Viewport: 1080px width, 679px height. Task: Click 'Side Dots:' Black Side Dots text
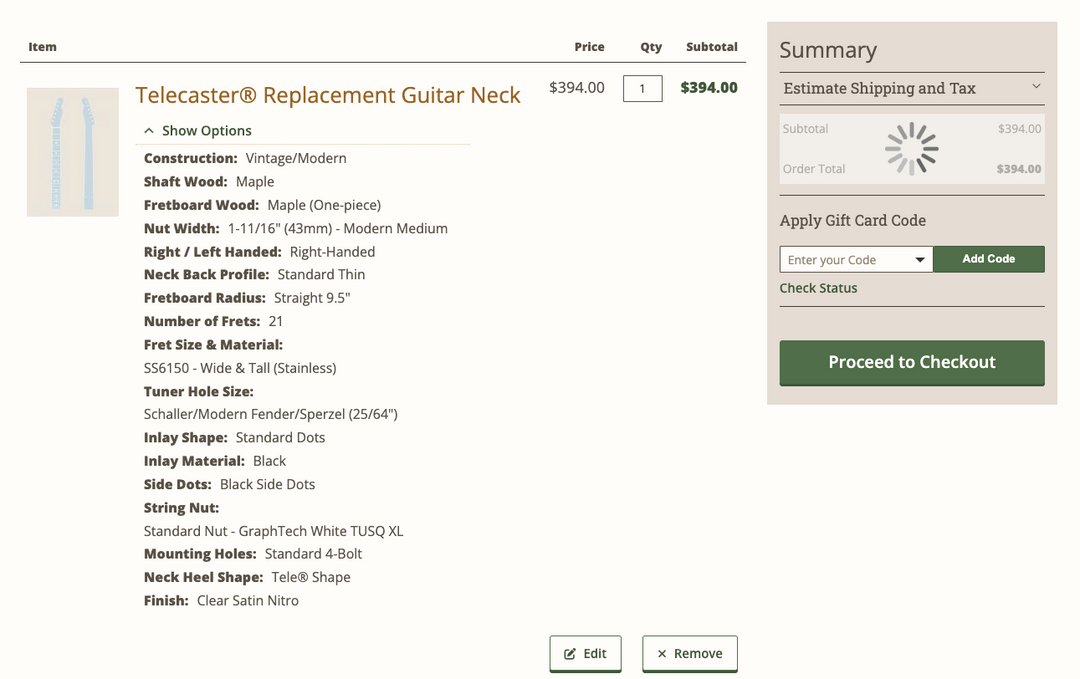267,485
